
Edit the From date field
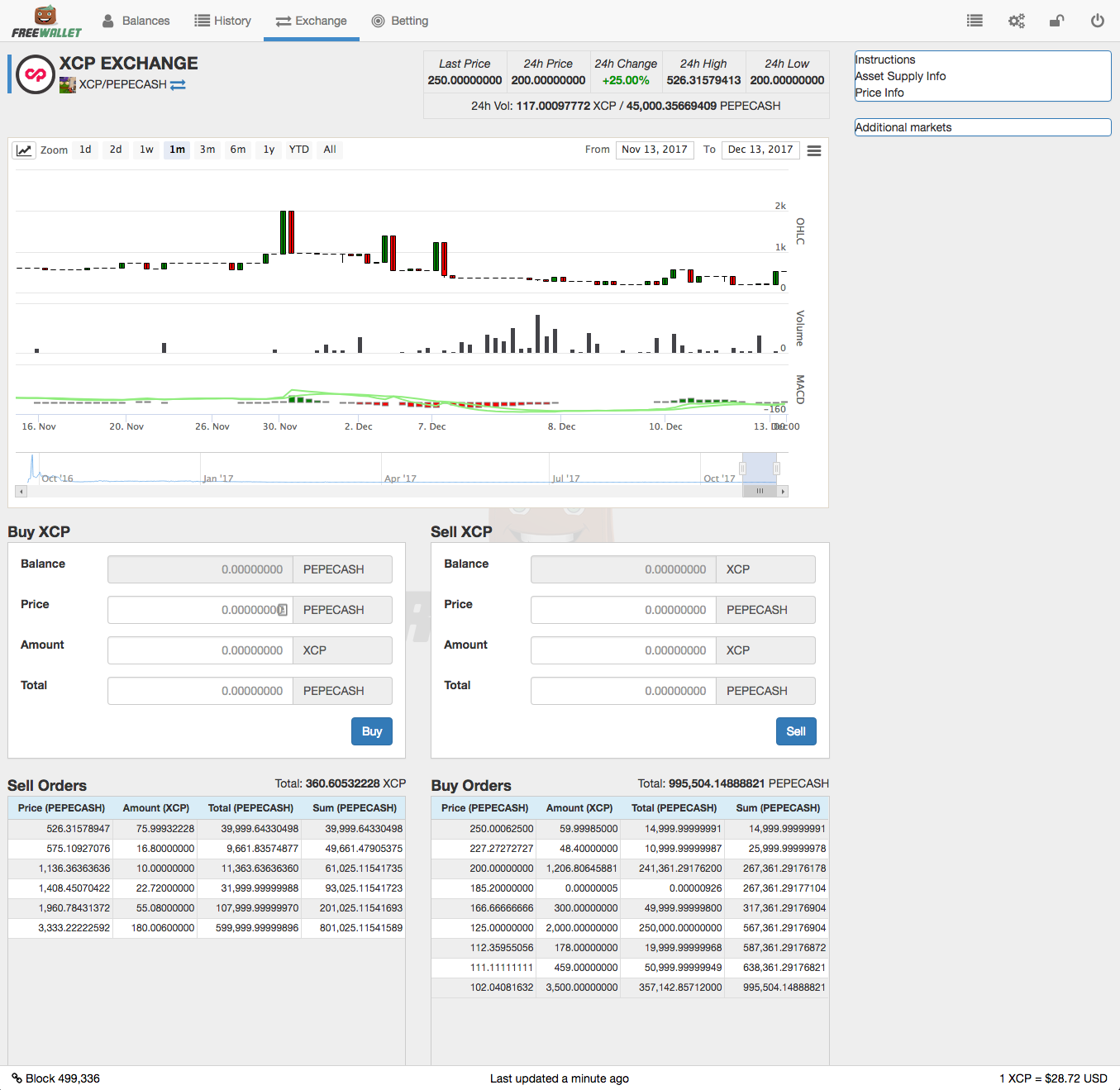click(x=655, y=150)
